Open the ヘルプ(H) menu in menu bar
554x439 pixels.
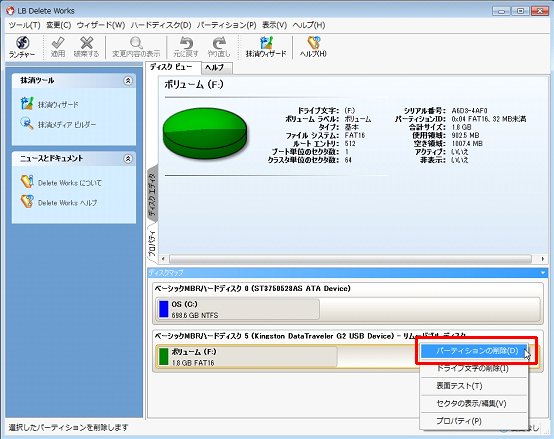pyautogui.click(x=309, y=25)
